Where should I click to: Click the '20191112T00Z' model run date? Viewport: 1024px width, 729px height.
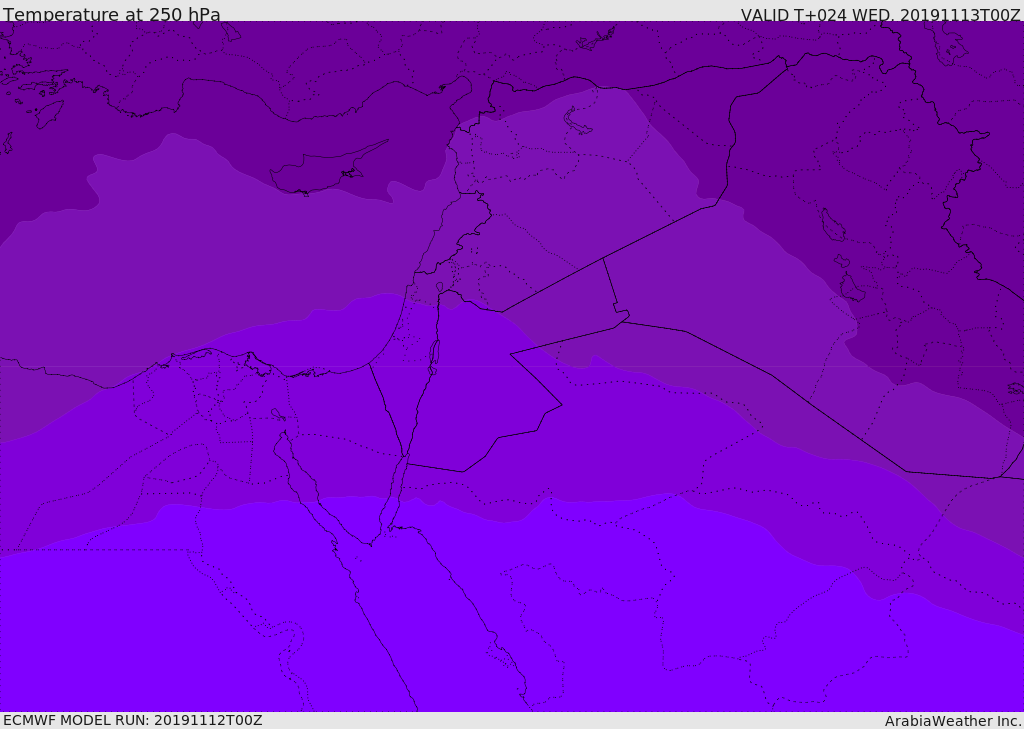click(x=207, y=720)
